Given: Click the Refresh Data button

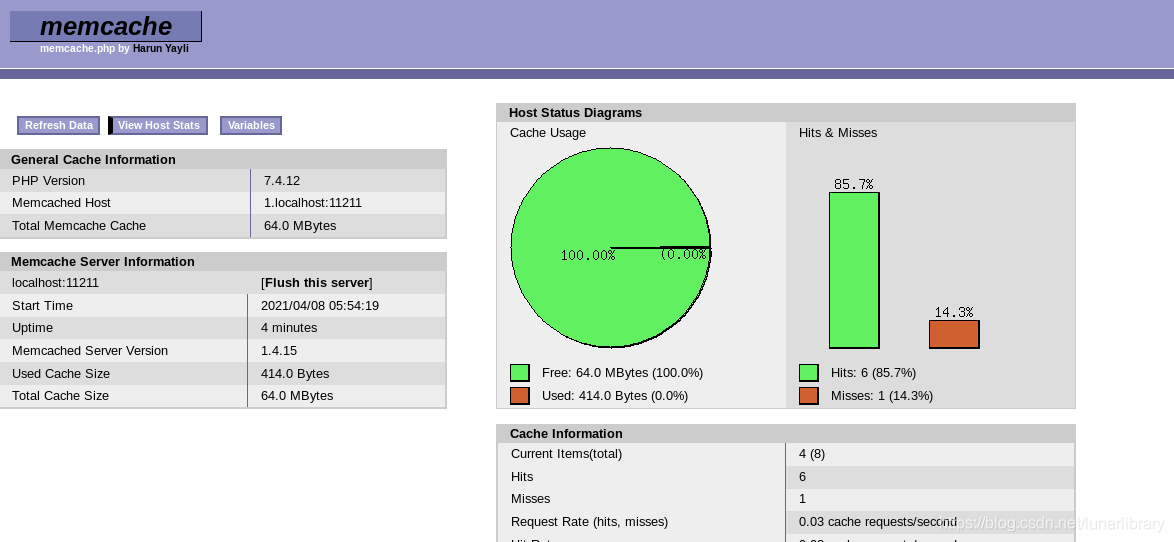Looking at the screenshot, I should click(x=58, y=125).
